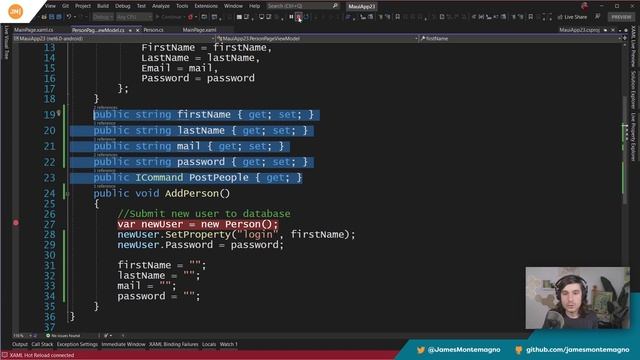Open the Tools menu
640x360 pixels.
(182, 6)
